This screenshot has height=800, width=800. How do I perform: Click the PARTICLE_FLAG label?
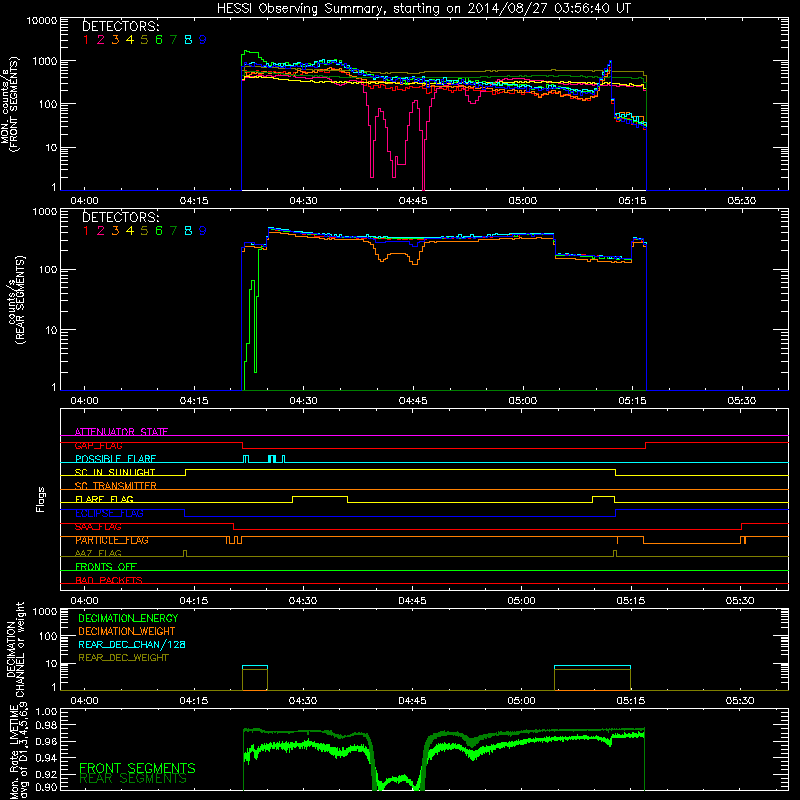click(112, 540)
